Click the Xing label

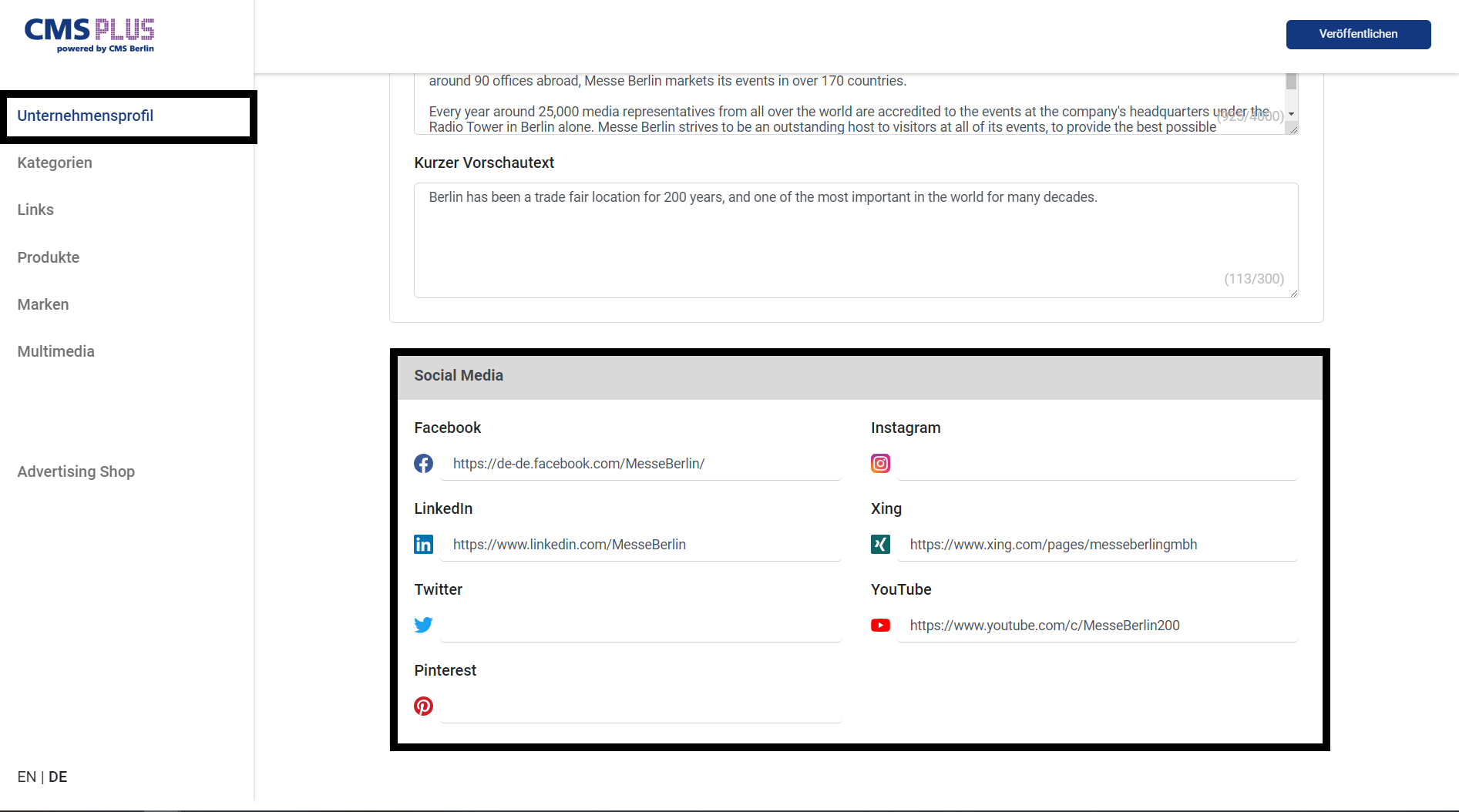[886, 508]
